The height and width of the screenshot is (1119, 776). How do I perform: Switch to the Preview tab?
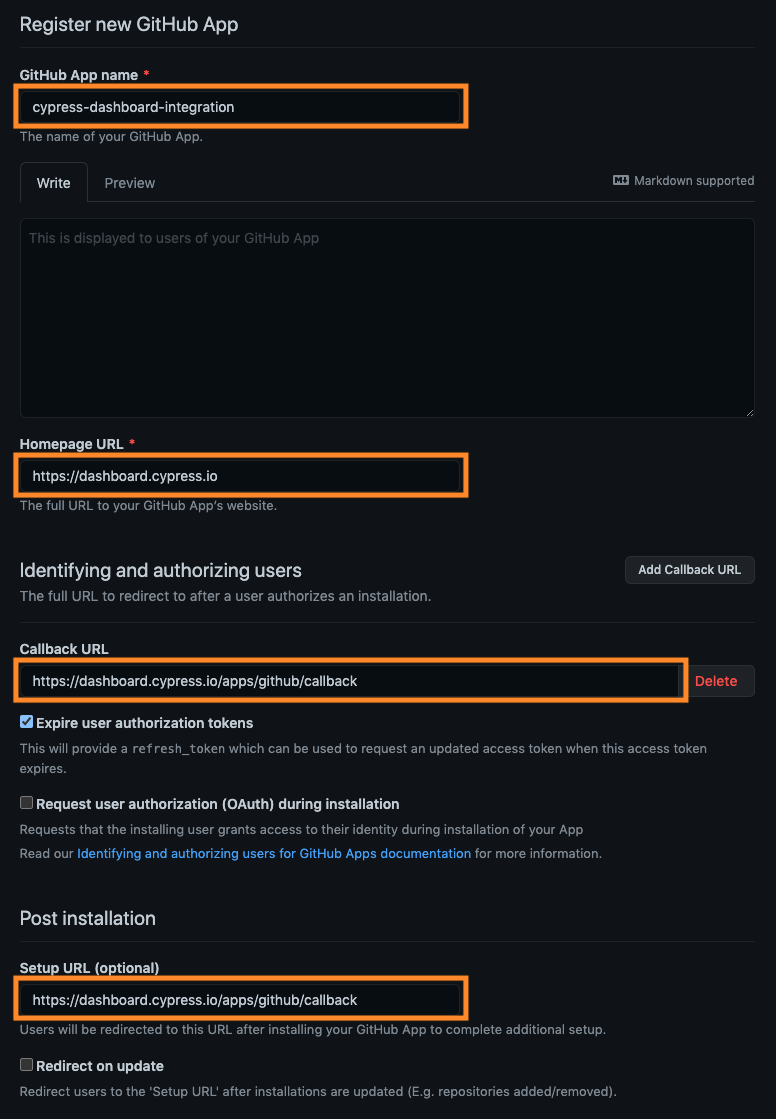[x=131, y=183]
